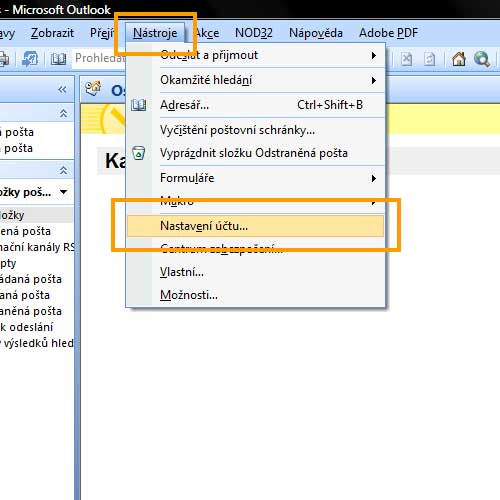Click the toolbar address book icon

click(x=58, y=59)
